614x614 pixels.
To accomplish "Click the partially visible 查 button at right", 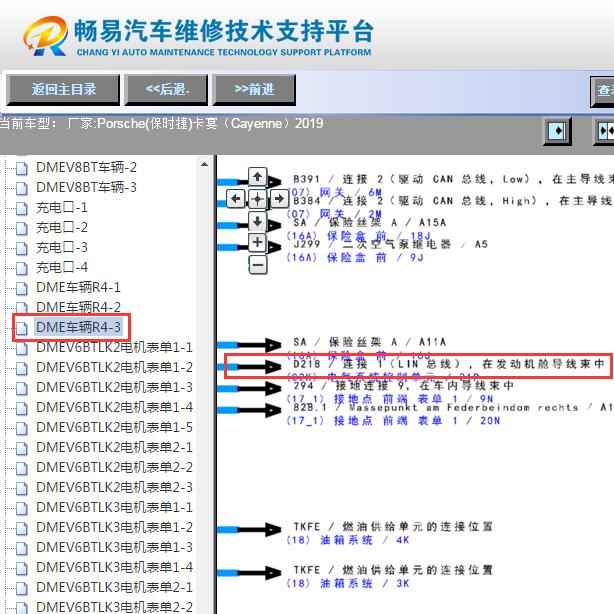I will pyautogui.click(x=603, y=91).
